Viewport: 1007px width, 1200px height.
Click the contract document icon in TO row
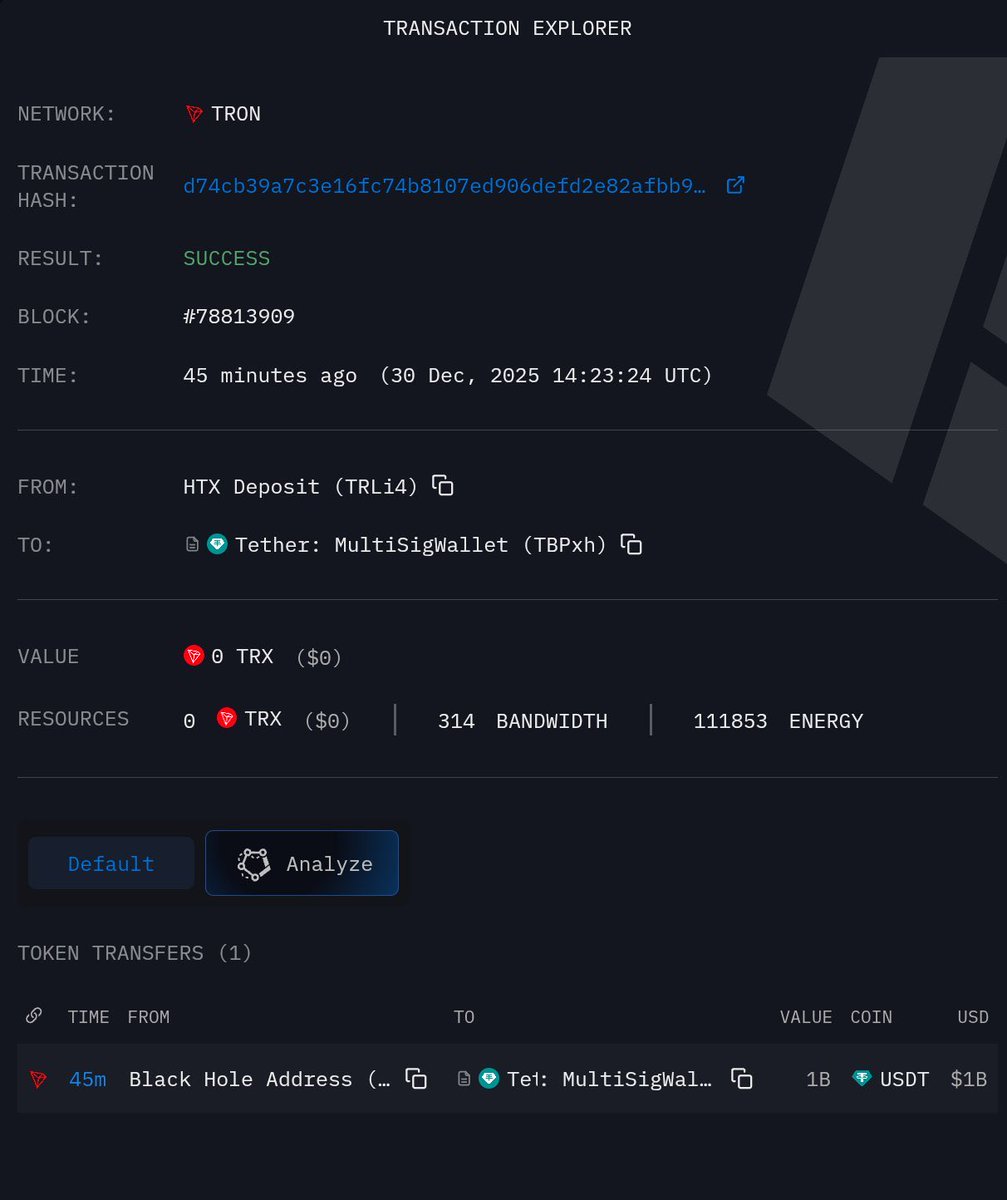pyautogui.click(x=193, y=545)
